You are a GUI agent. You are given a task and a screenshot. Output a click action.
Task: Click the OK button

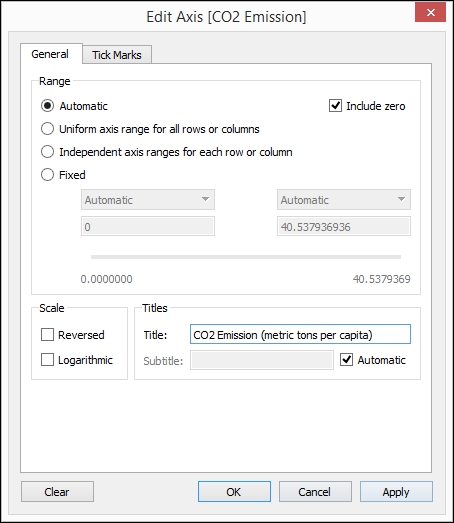[234, 491]
